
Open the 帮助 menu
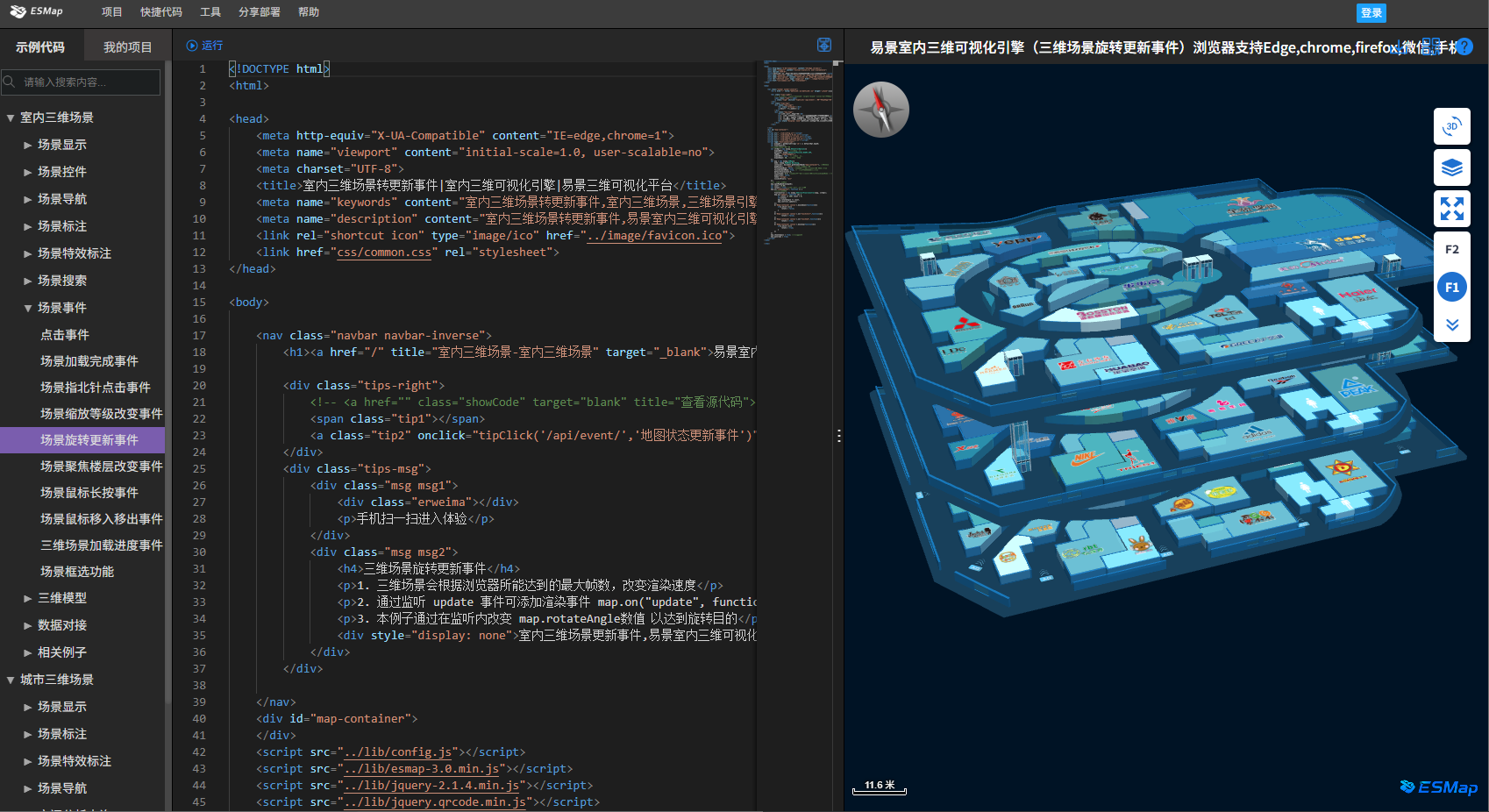click(309, 12)
